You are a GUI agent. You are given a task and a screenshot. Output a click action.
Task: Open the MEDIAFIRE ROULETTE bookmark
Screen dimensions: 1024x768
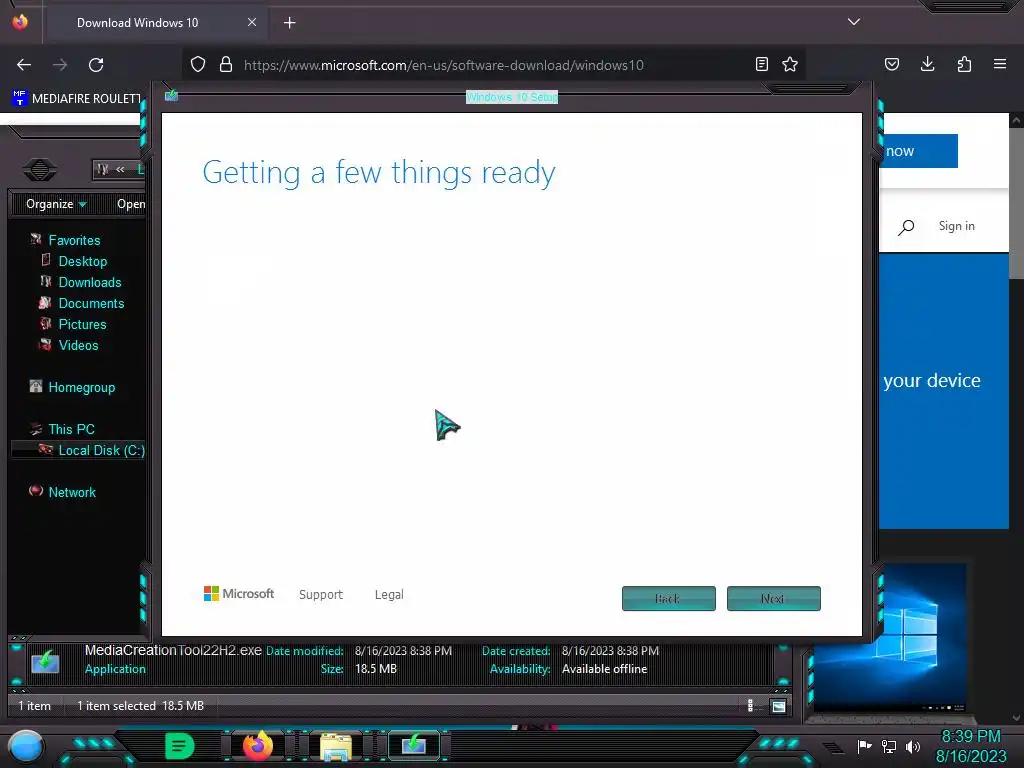pyautogui.click(x=77, y=99)
